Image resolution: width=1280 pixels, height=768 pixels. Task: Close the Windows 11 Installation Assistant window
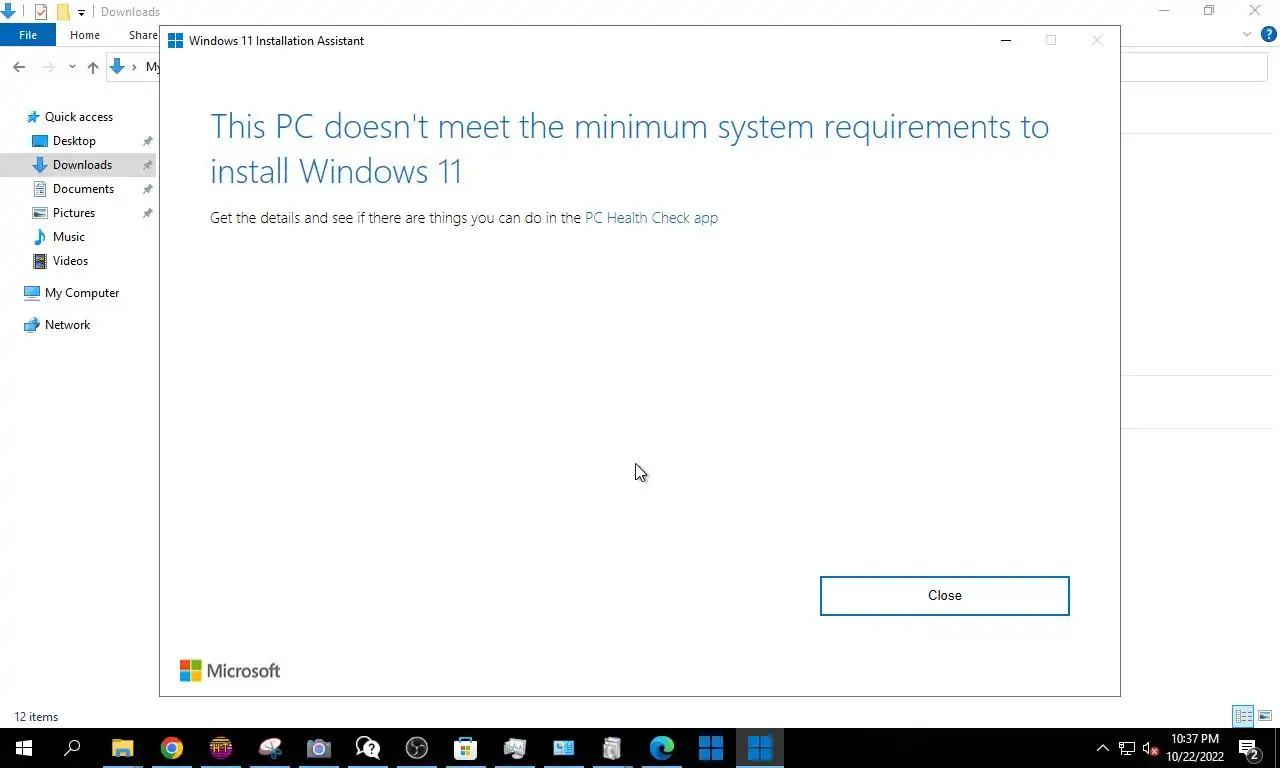[x=1097, y=40]
